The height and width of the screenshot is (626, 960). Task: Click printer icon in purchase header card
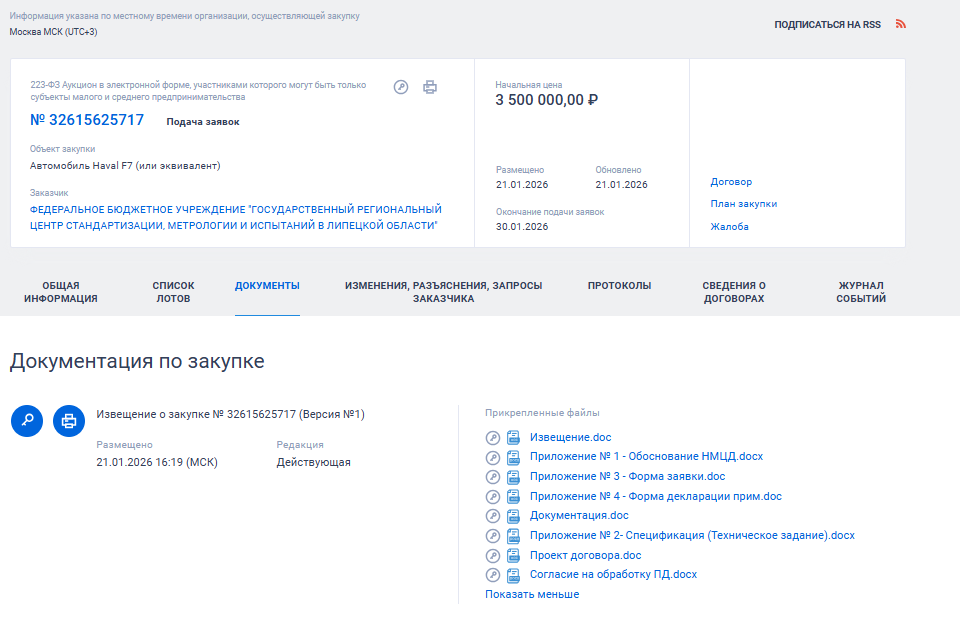[430, 87]
